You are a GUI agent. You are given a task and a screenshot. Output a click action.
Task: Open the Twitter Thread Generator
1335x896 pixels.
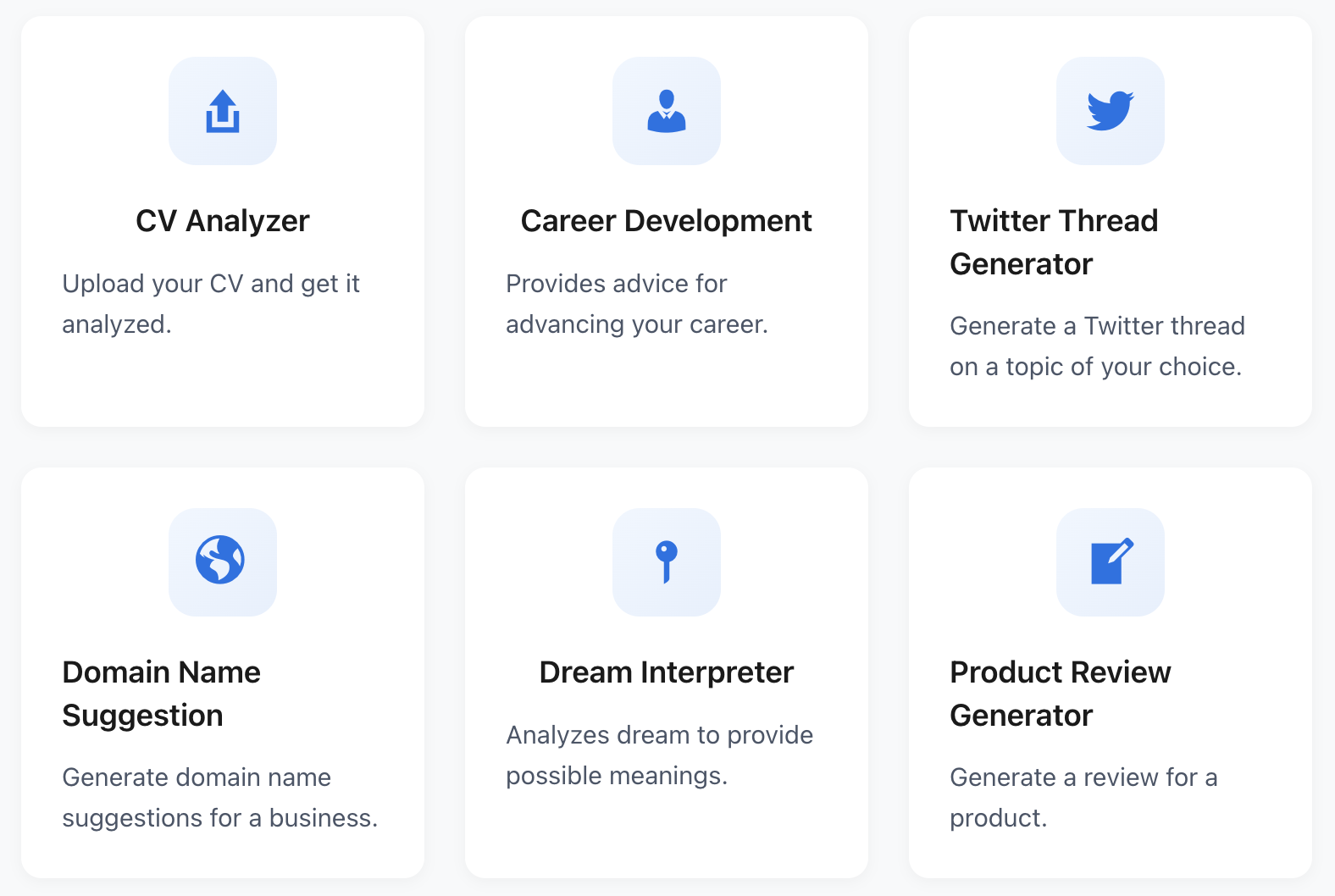tap(1055, 241)
